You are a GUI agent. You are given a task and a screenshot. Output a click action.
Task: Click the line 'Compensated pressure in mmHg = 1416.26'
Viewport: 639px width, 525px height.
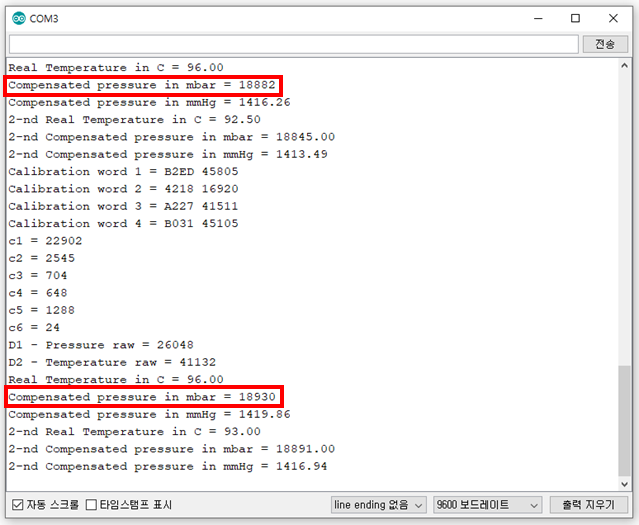149,102
